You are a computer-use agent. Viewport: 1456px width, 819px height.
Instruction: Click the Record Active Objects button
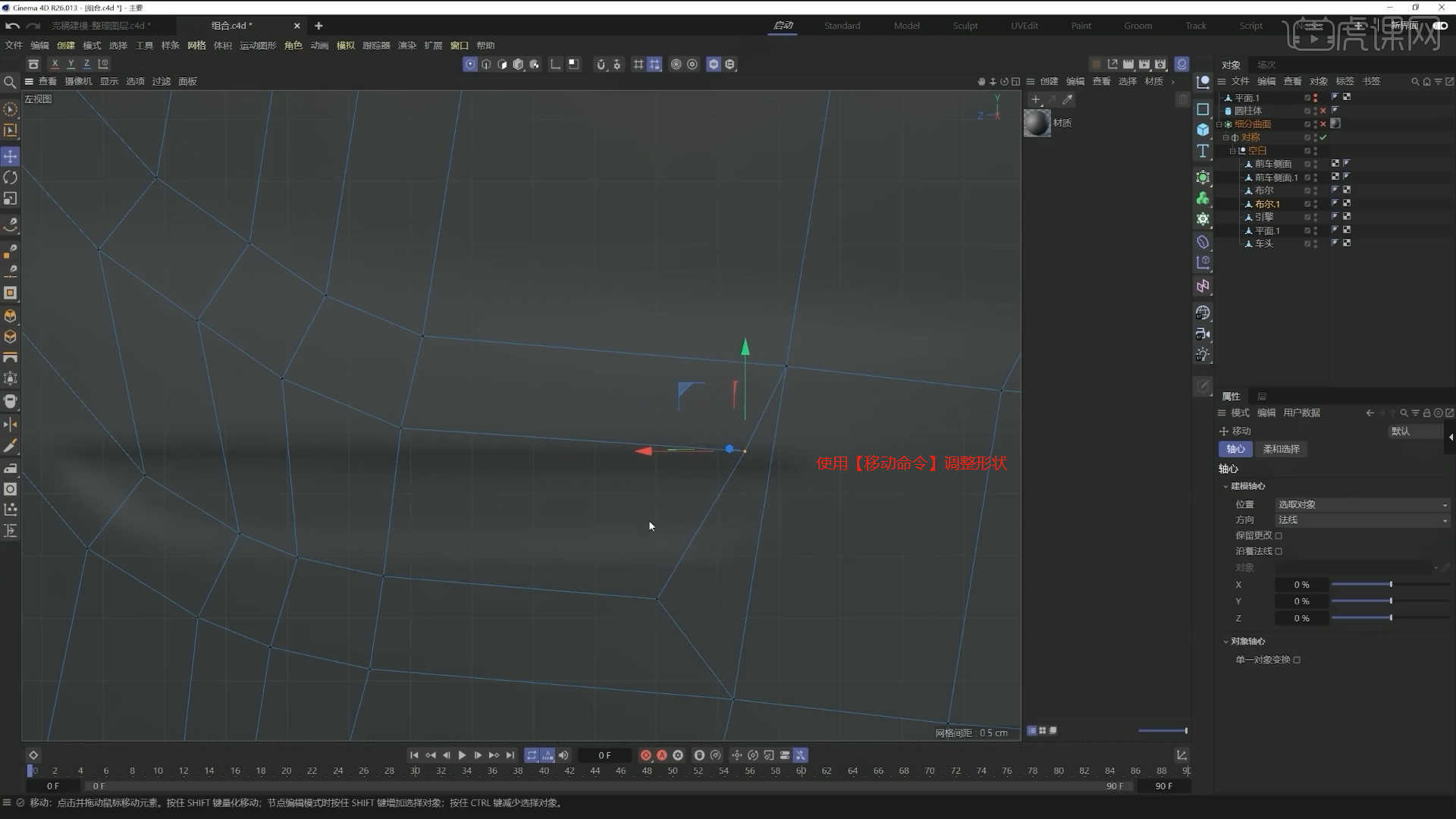click(646, 755)
